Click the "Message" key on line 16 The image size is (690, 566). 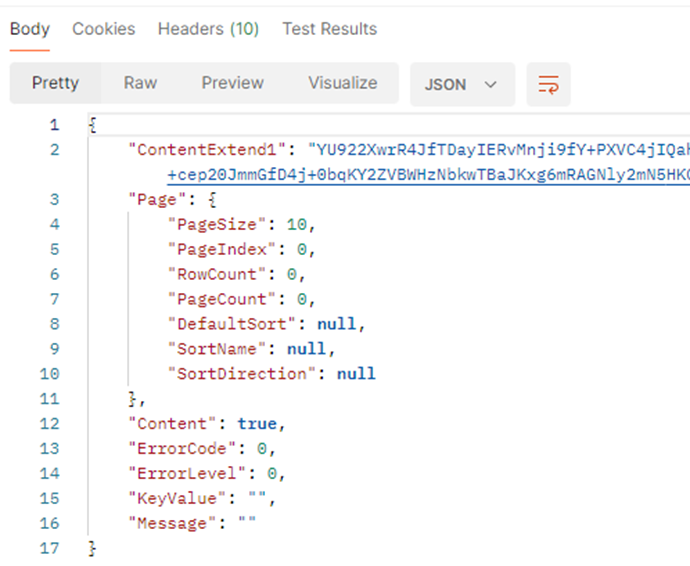pos(172,523)
